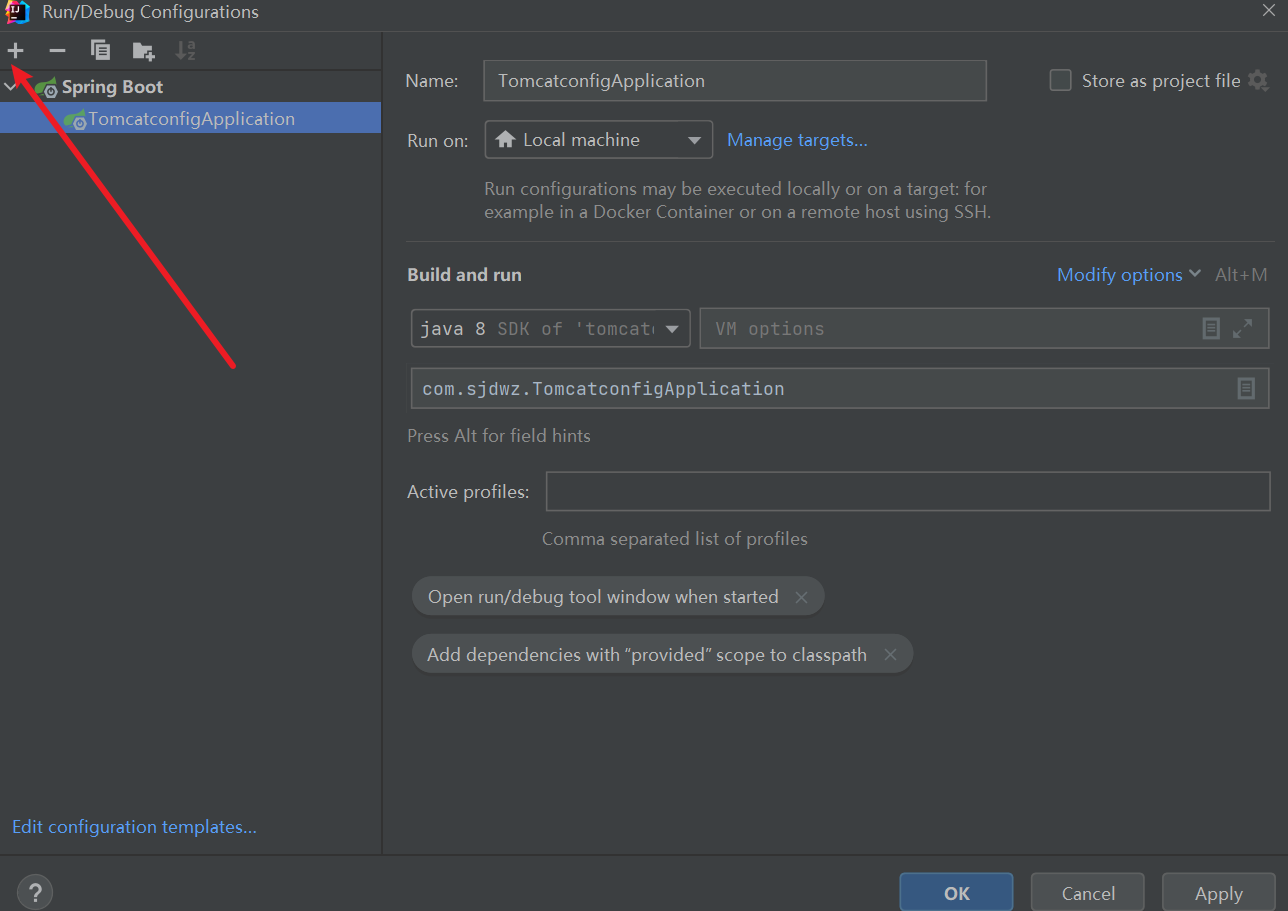
Task: Open help with the question mark button
Action: (x=35, y=892)
